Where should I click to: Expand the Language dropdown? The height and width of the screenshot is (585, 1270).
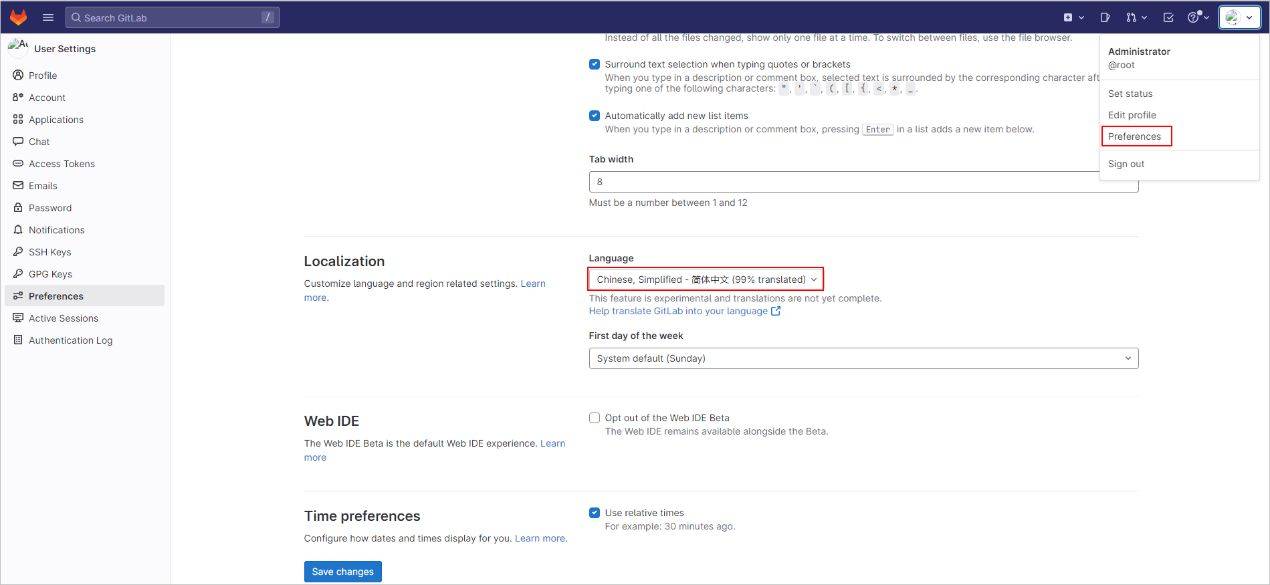point(706,279)
